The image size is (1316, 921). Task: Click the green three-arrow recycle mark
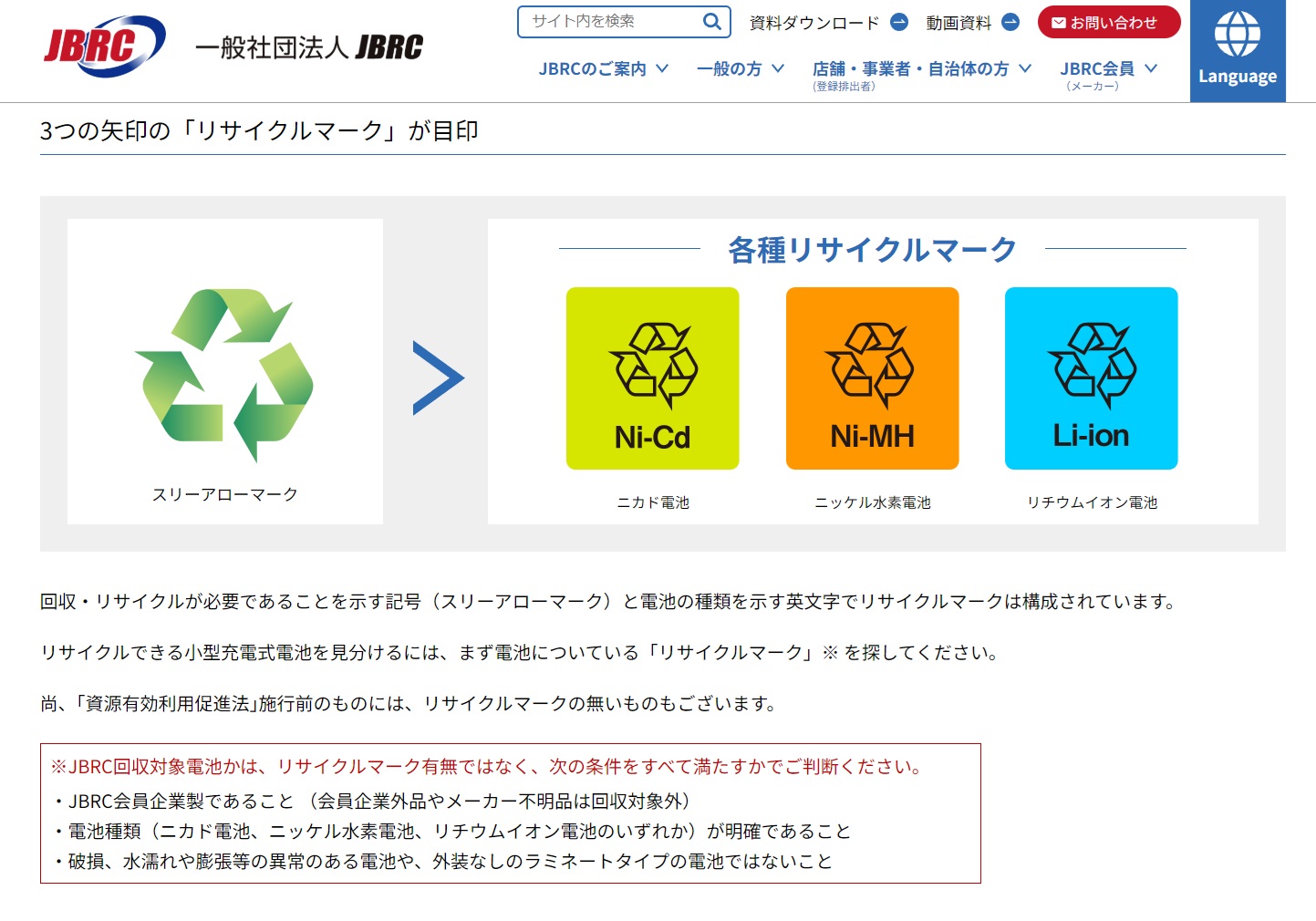(224, 374)
